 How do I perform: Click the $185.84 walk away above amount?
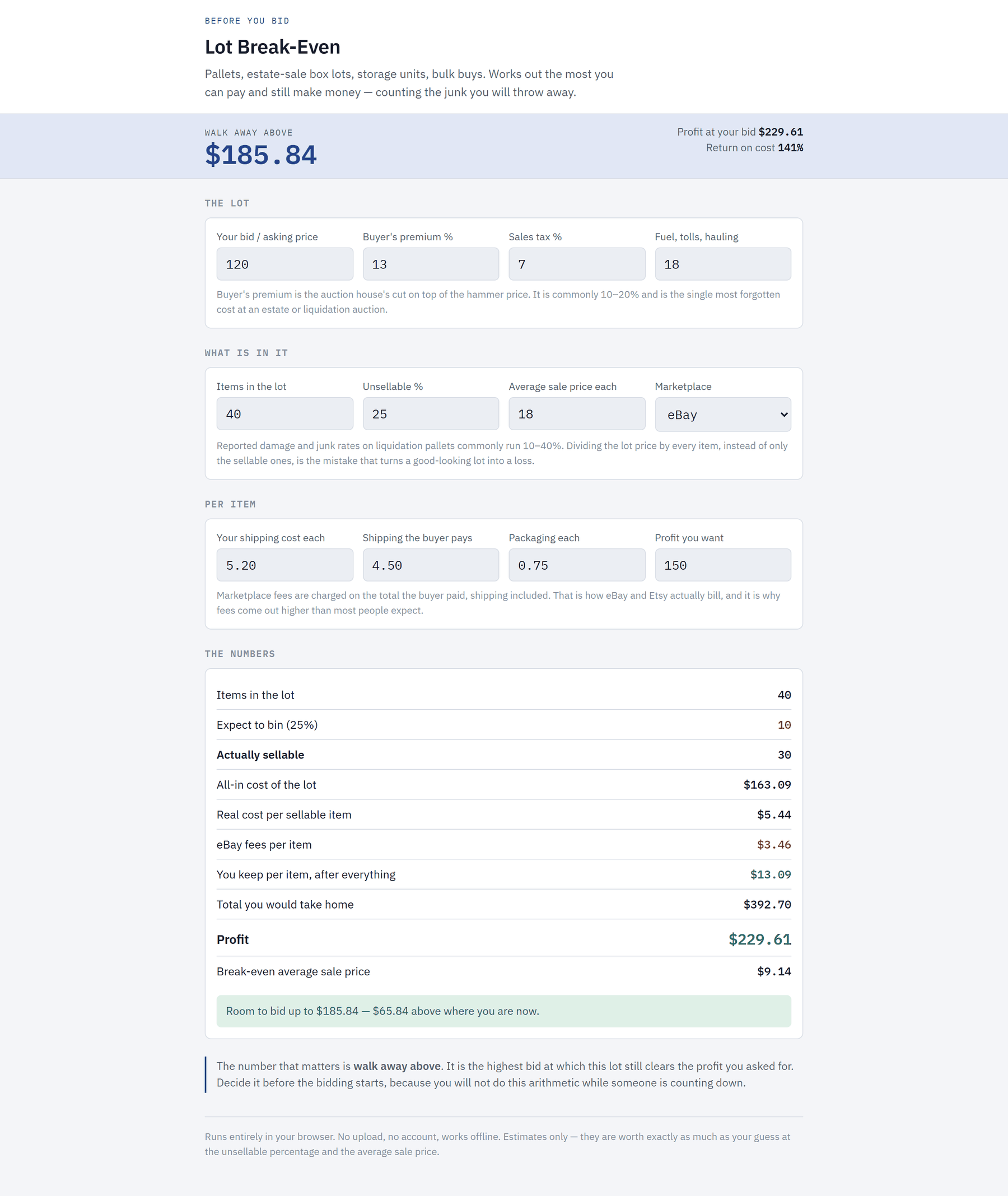260,155
